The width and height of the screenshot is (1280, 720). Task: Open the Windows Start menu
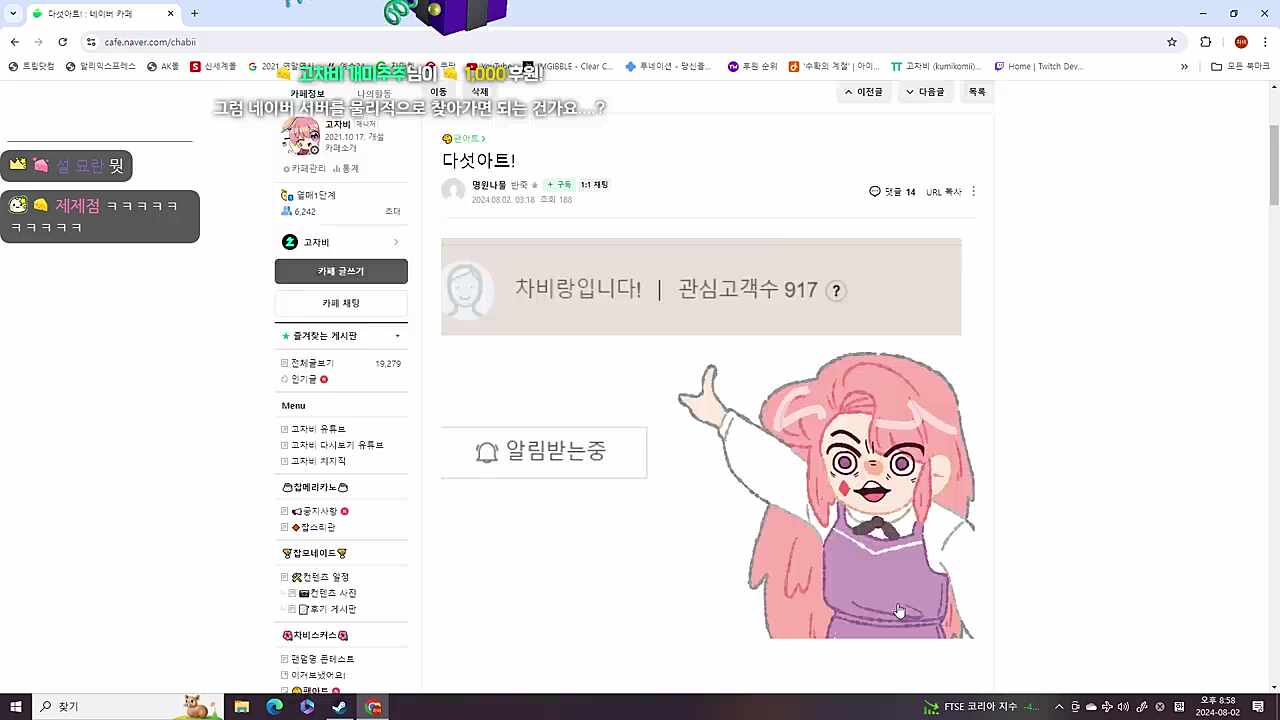pyautogui.click(x=16, y=707)
